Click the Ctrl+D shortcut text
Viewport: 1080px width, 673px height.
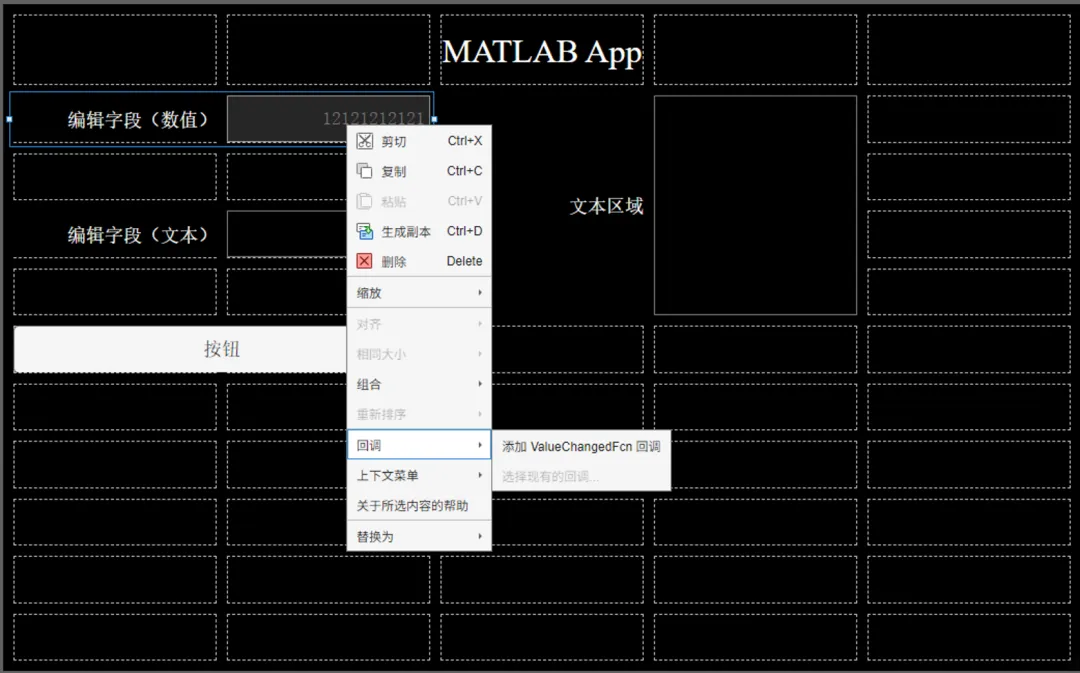click(x=464, y=231)
